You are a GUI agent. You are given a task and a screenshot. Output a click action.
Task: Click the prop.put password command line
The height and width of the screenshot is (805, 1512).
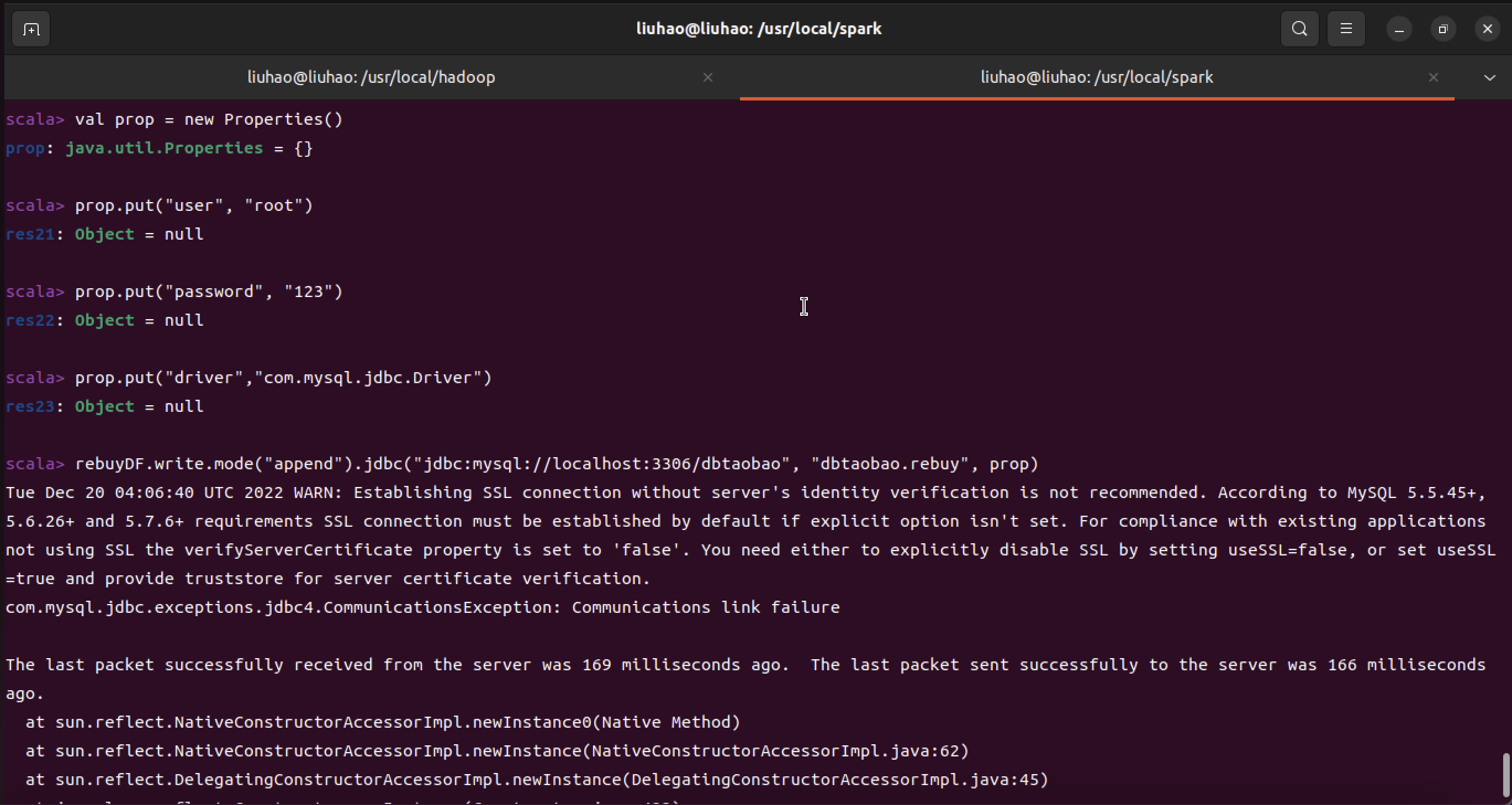(x=208, y=292)
